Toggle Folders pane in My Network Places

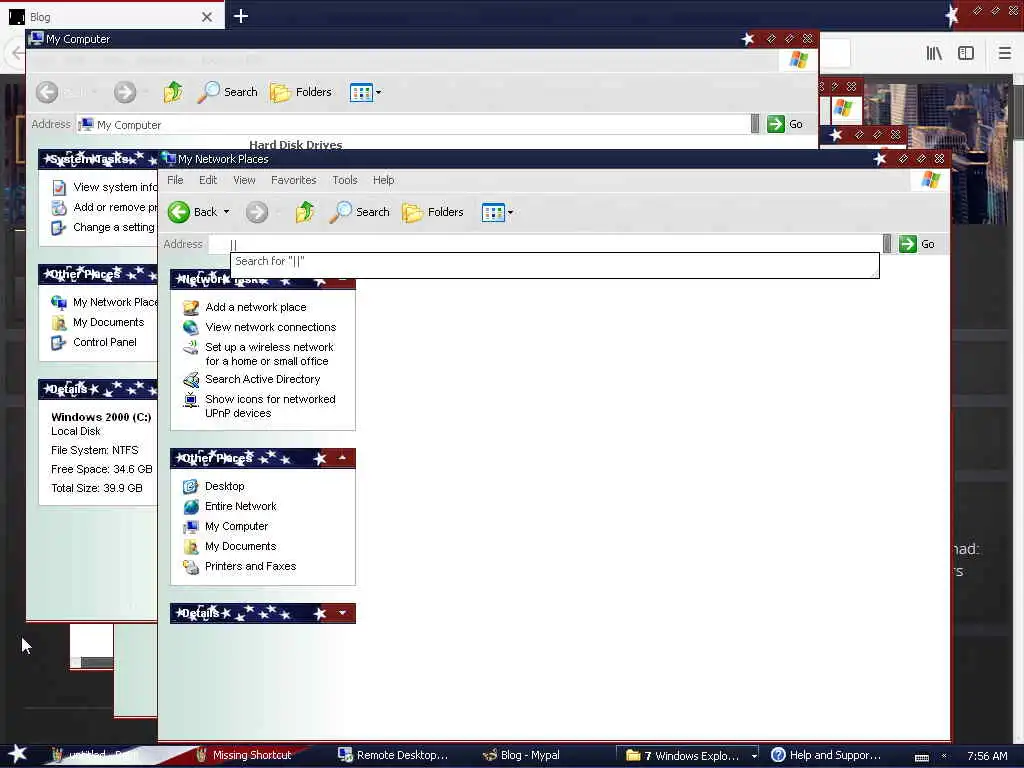point(433,212)
